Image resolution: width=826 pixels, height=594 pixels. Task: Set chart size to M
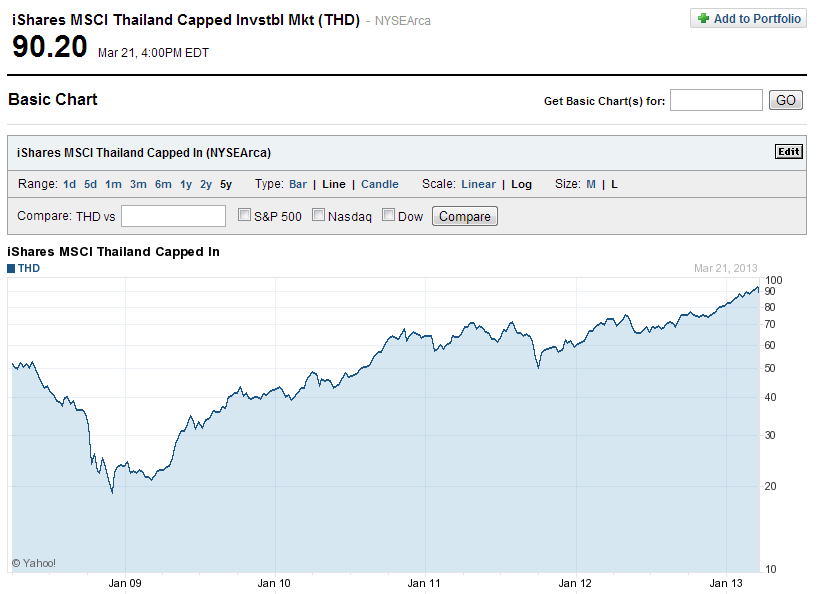point(591,184)
